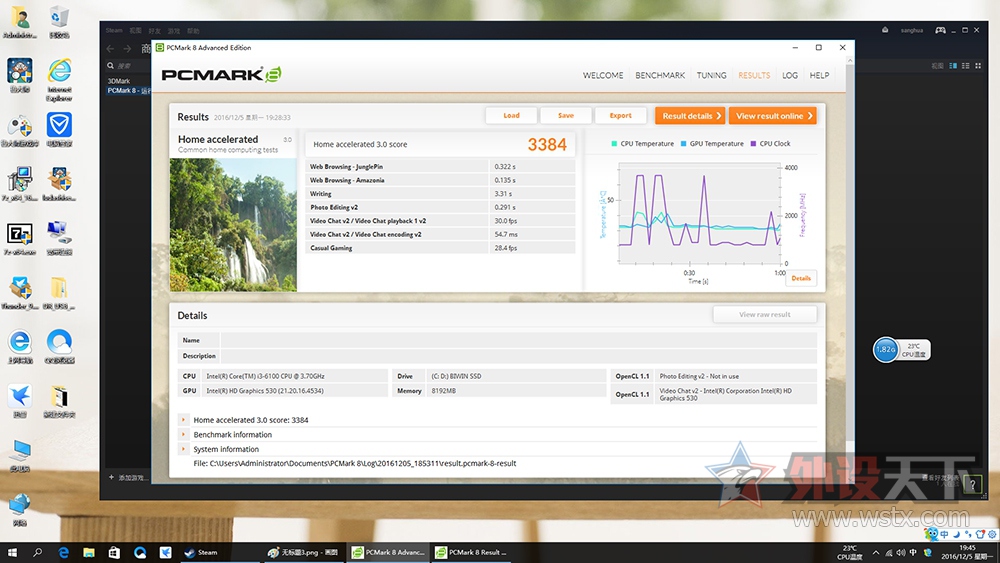This screenshot has width=1000, height=563.
Task: Open File Explorer from the taskbar
Action: tap(89, 552)
